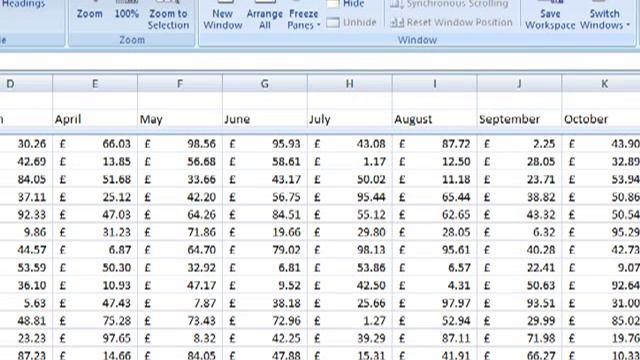The image size is (640, 360).
Task: Select the cell containing 25.12
Action: coord(95,197)
